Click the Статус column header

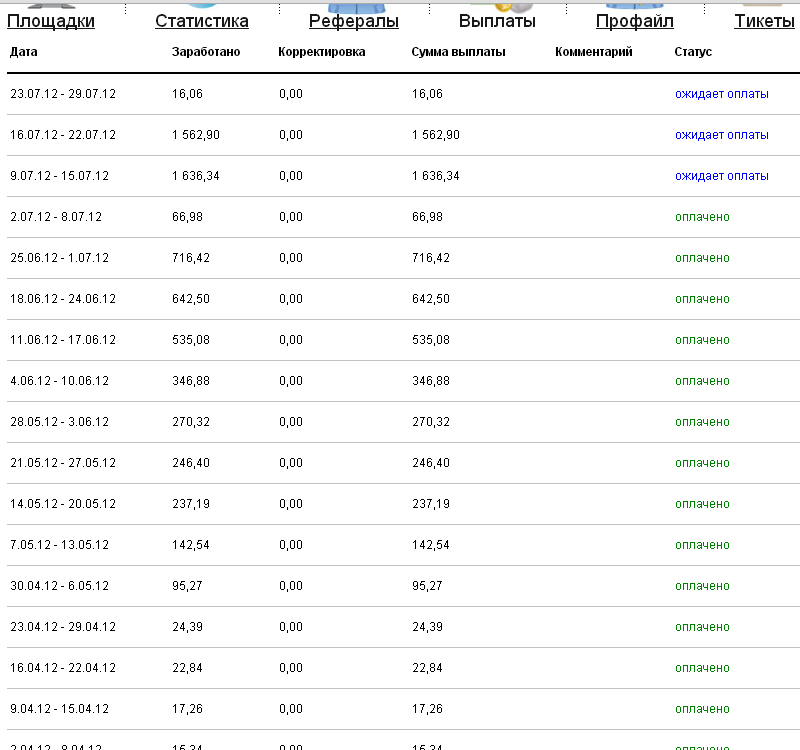[693, 52]
